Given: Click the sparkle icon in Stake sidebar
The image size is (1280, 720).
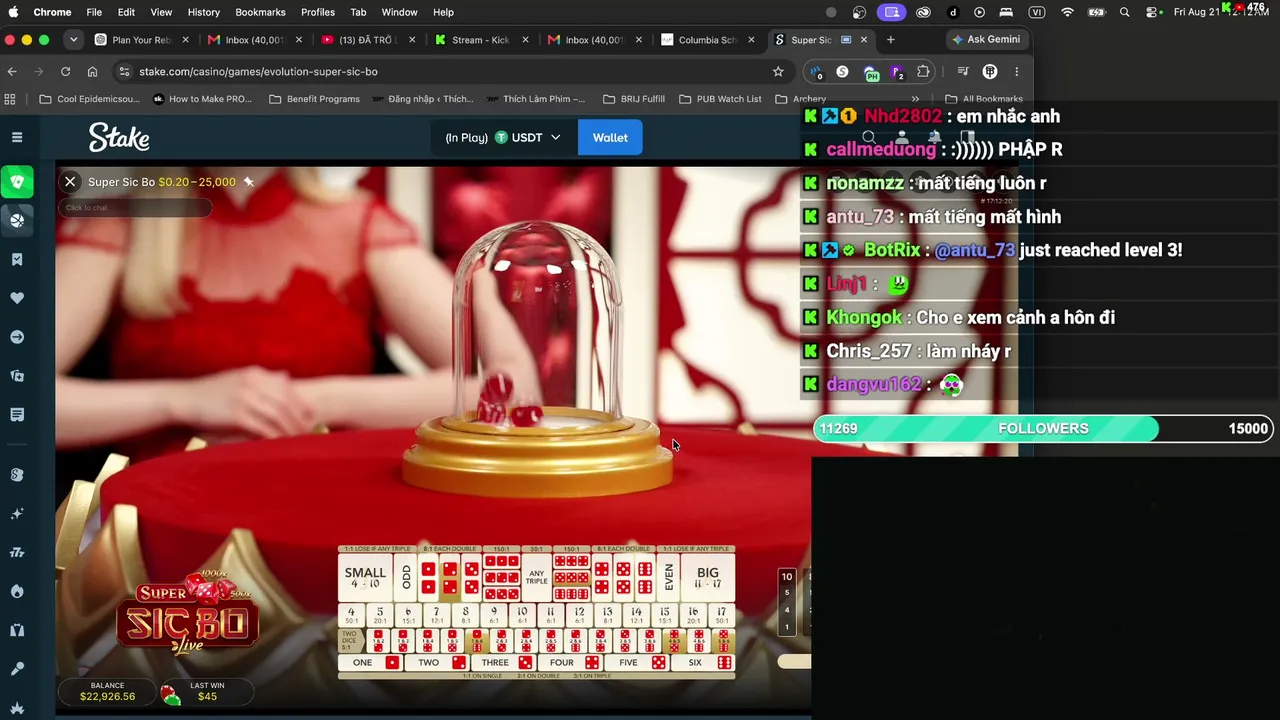Looking at the screenshot, I should click(x=17, y=514).
